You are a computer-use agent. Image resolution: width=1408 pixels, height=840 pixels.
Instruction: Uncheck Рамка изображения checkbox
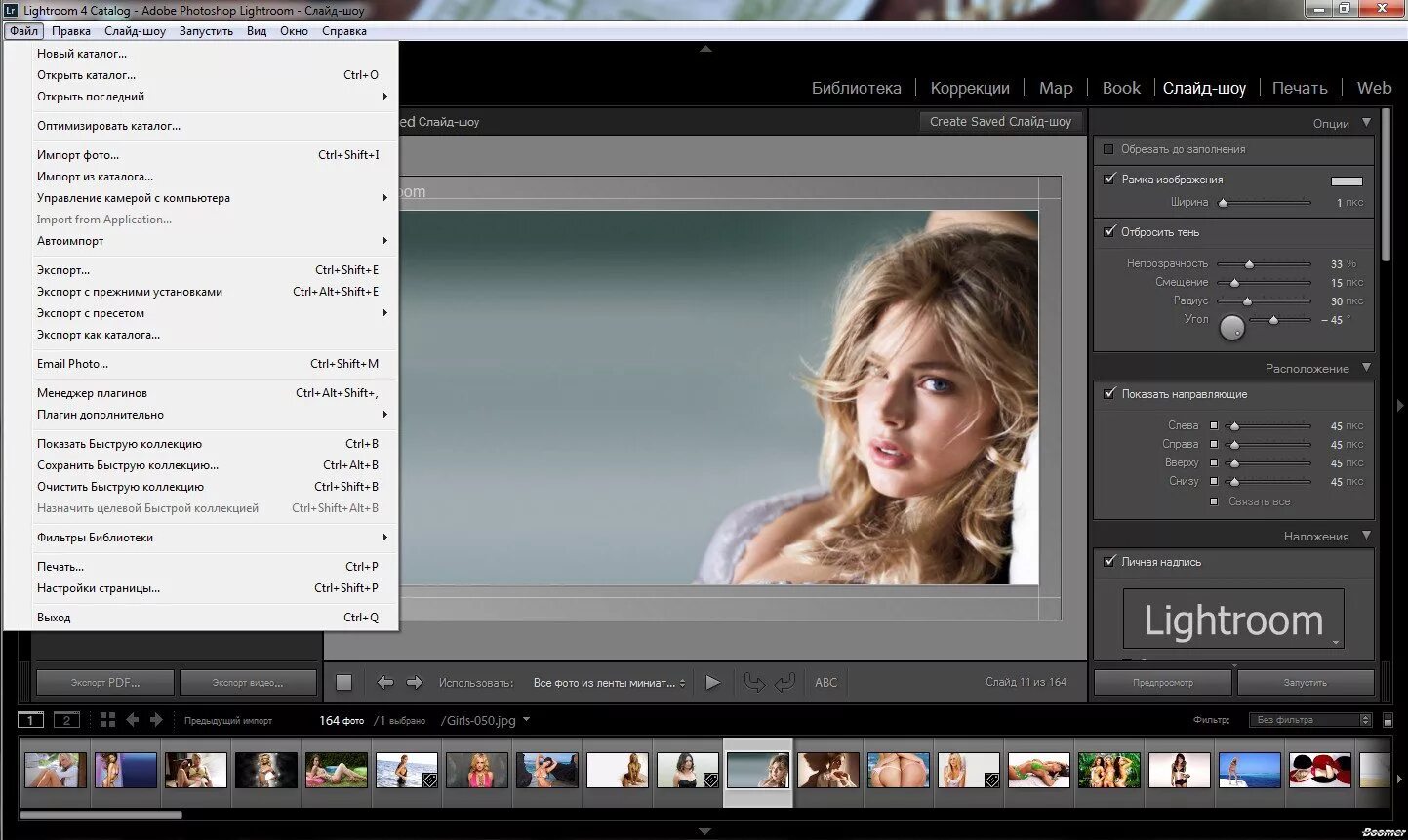tap(1109, 180)
